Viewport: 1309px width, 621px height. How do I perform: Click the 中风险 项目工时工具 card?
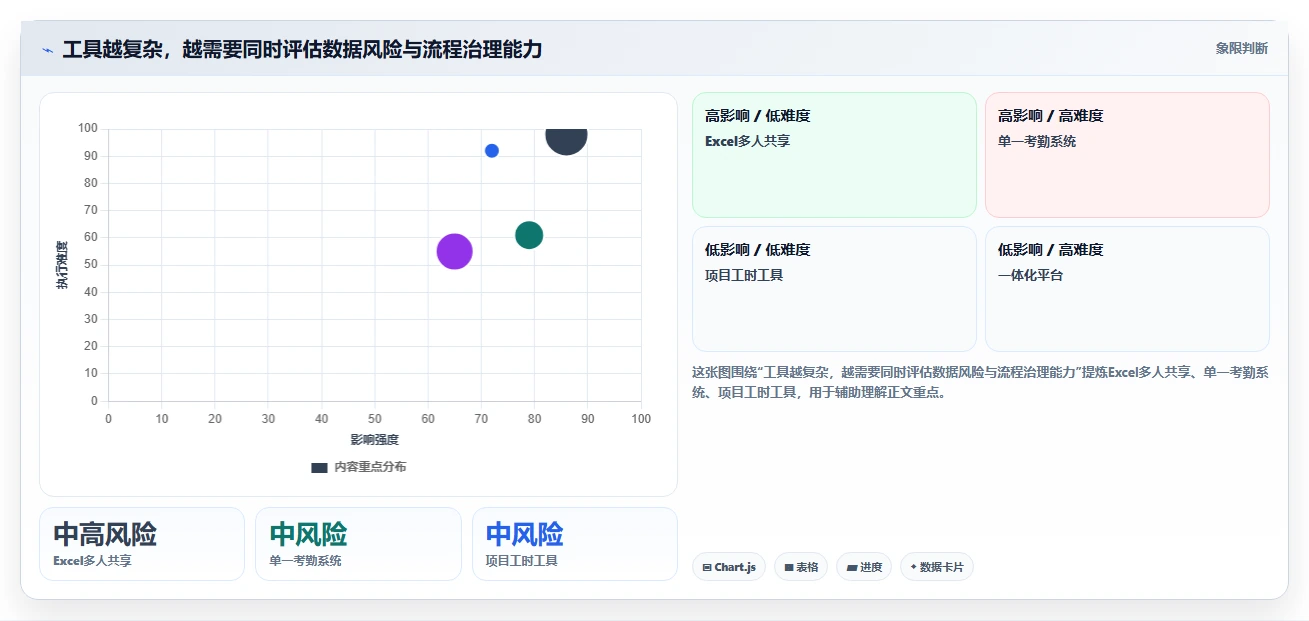(575, 544)
